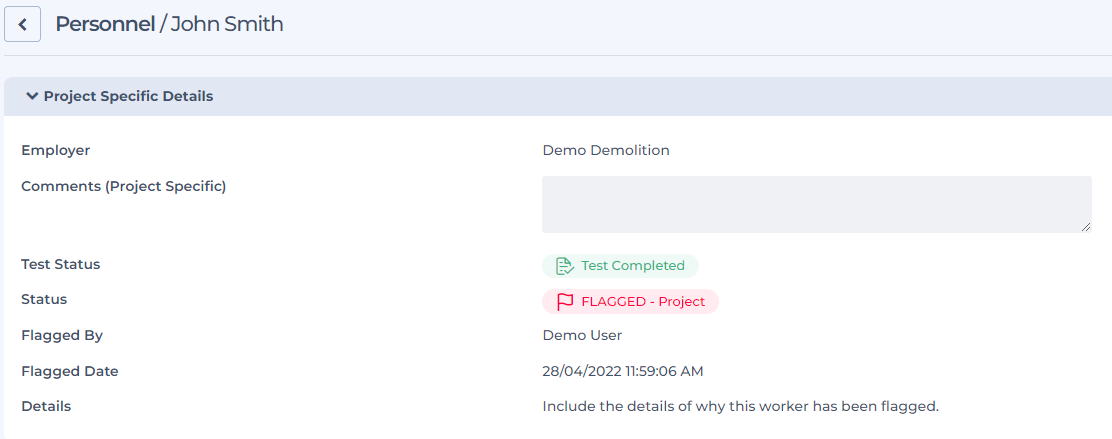
Task: Click the Project Specific Details heading
Action: [x=128, y=97]
